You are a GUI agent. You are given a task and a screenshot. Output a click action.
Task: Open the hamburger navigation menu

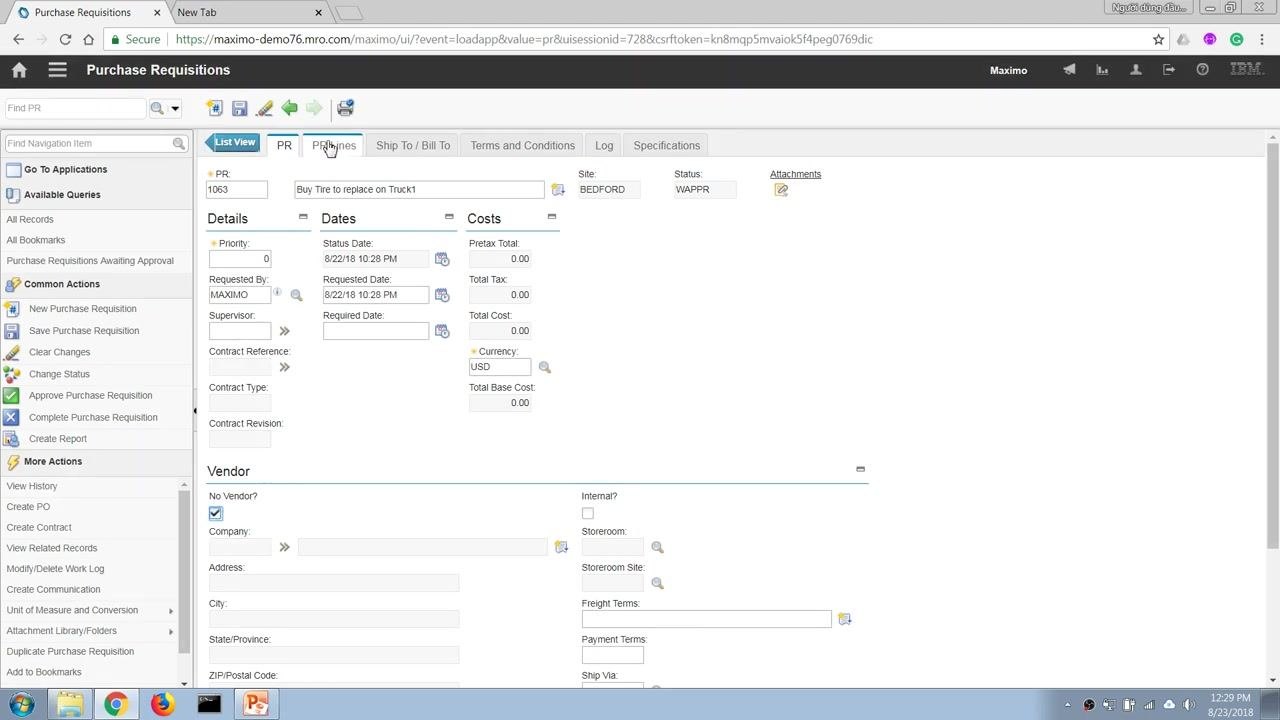(57, 70)
